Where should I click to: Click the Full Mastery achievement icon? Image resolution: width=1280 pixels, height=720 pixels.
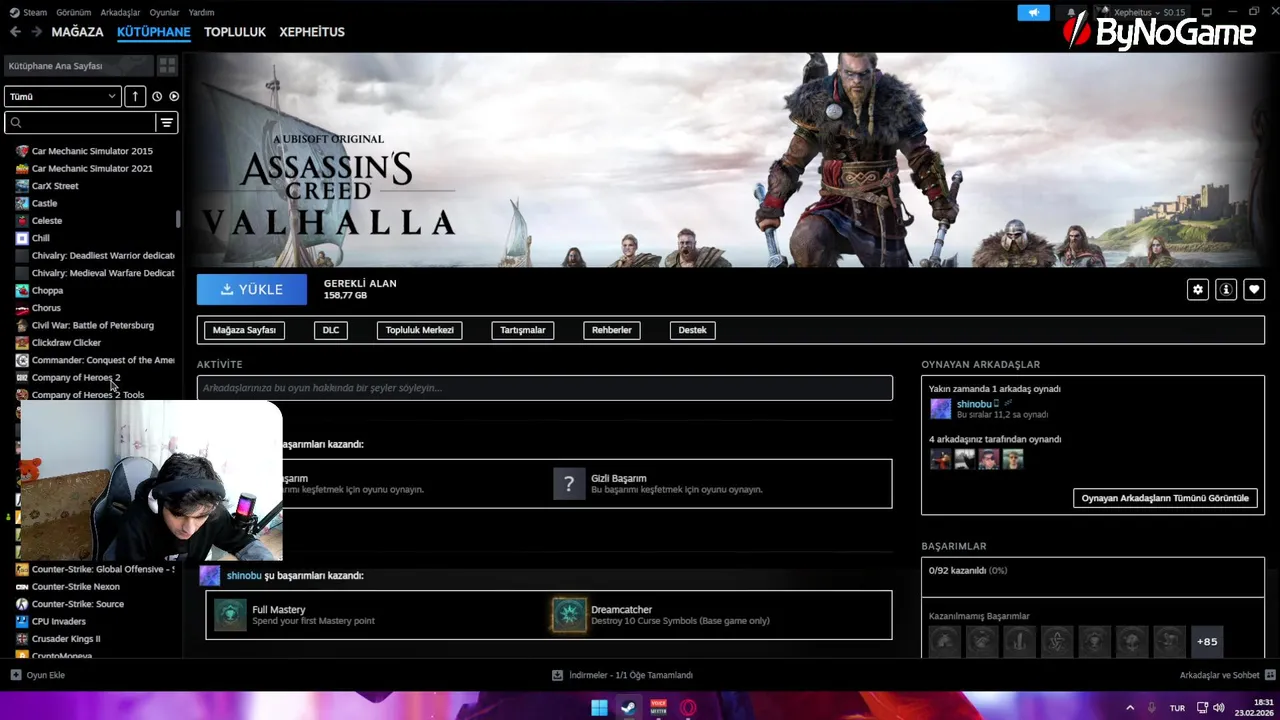coord(230,614)
